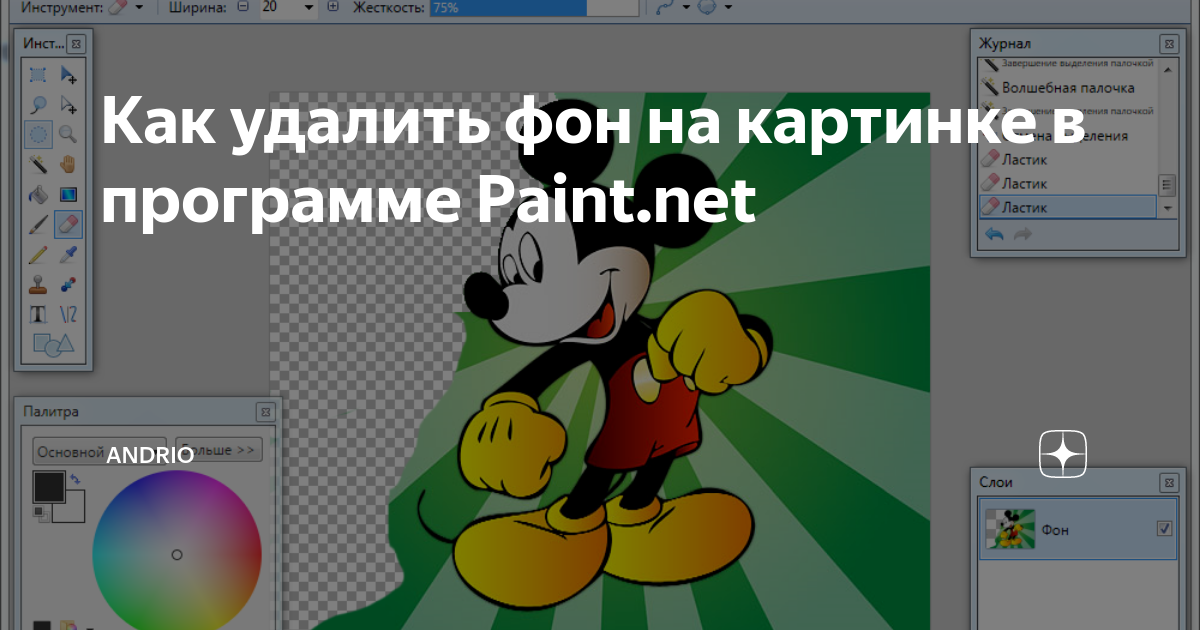
Task: Select the Gradient tool
Action: click(68, 194)
